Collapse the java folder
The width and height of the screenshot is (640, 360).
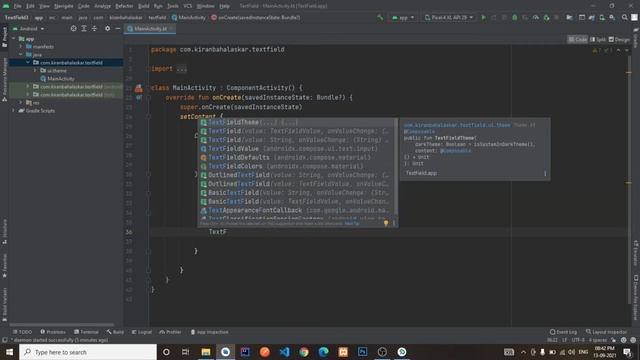(21, 55)
